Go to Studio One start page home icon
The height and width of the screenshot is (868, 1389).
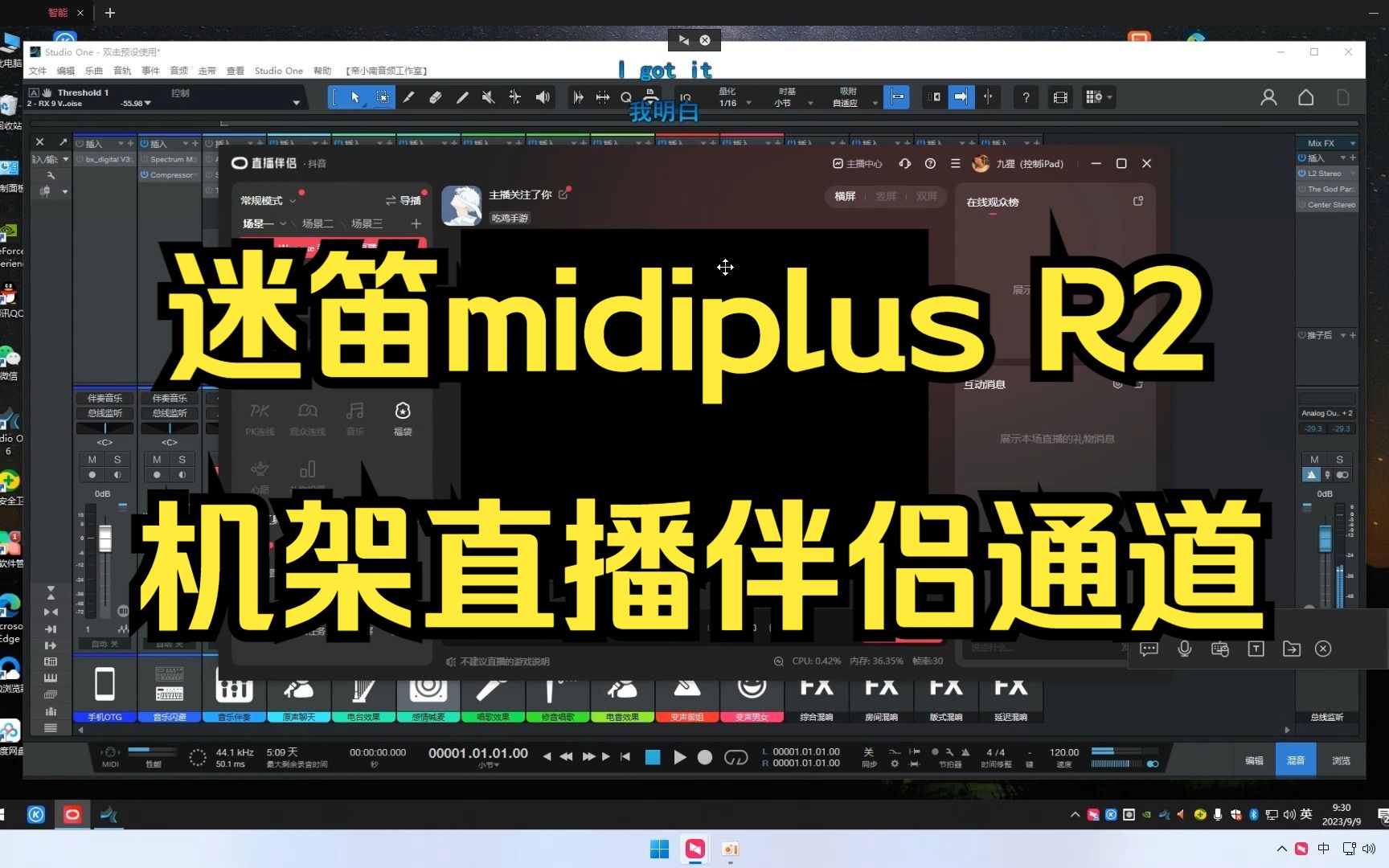coord(1306,97)
